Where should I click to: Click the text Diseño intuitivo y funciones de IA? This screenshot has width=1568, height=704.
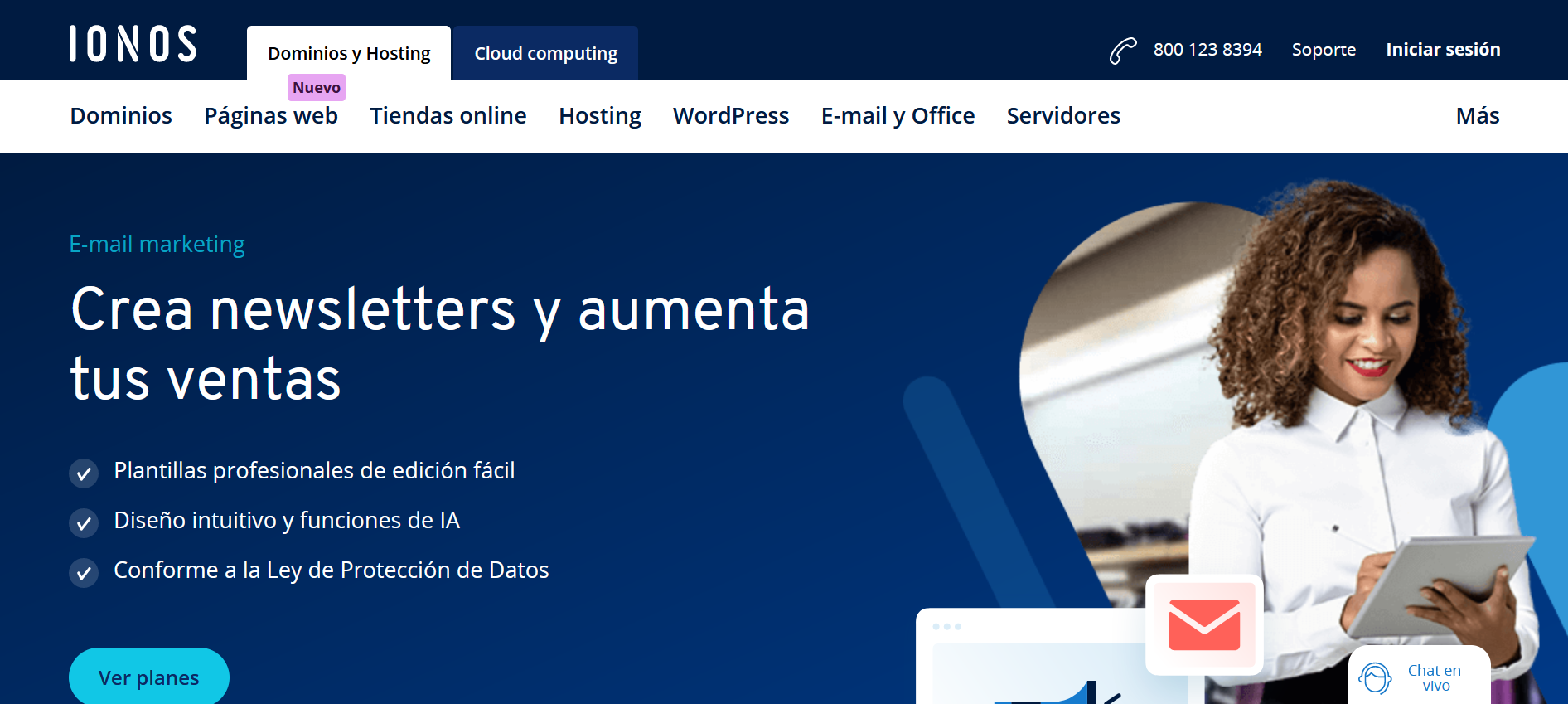pyautogui.click(x=287, y=521)
